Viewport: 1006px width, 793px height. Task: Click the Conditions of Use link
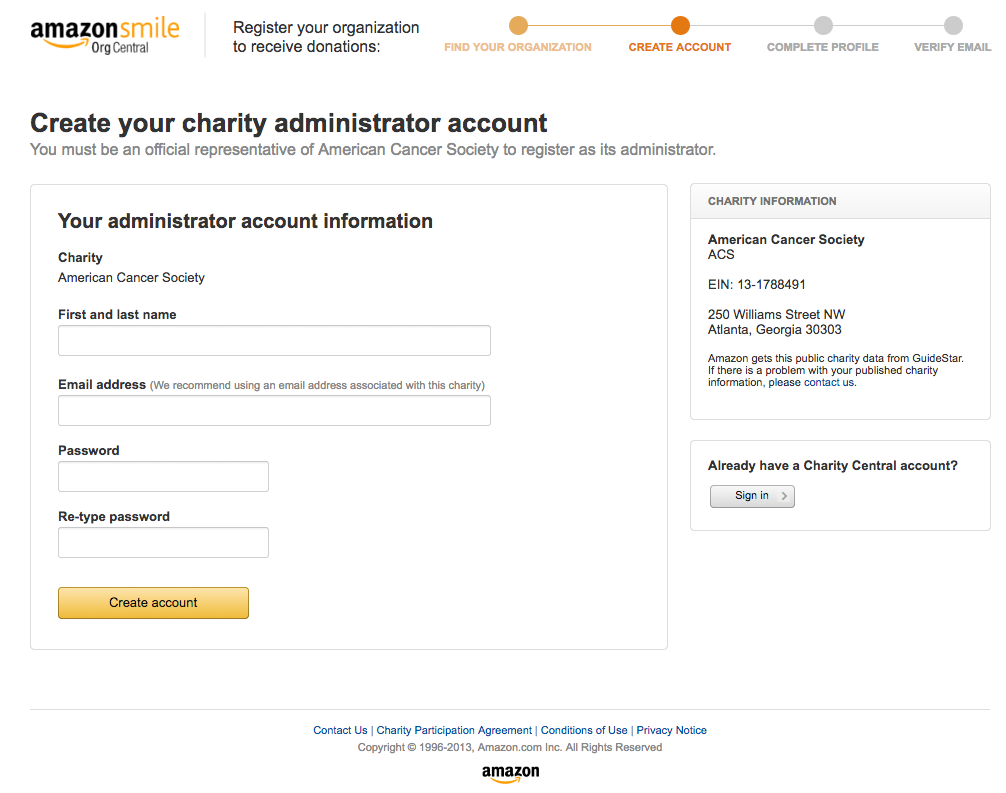[584, 730]
